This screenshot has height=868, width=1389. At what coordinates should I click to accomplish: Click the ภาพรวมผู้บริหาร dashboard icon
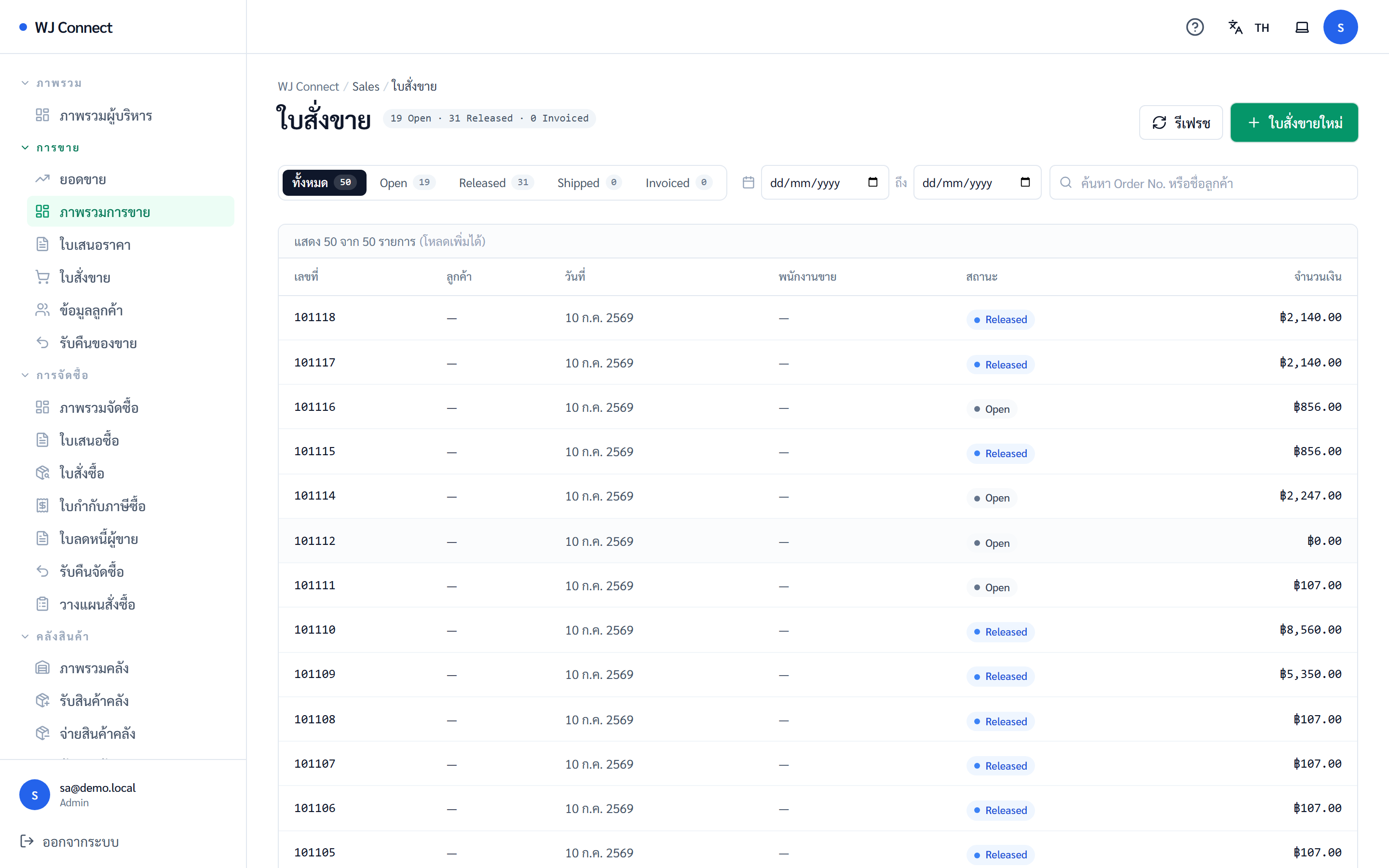(42, 115)
